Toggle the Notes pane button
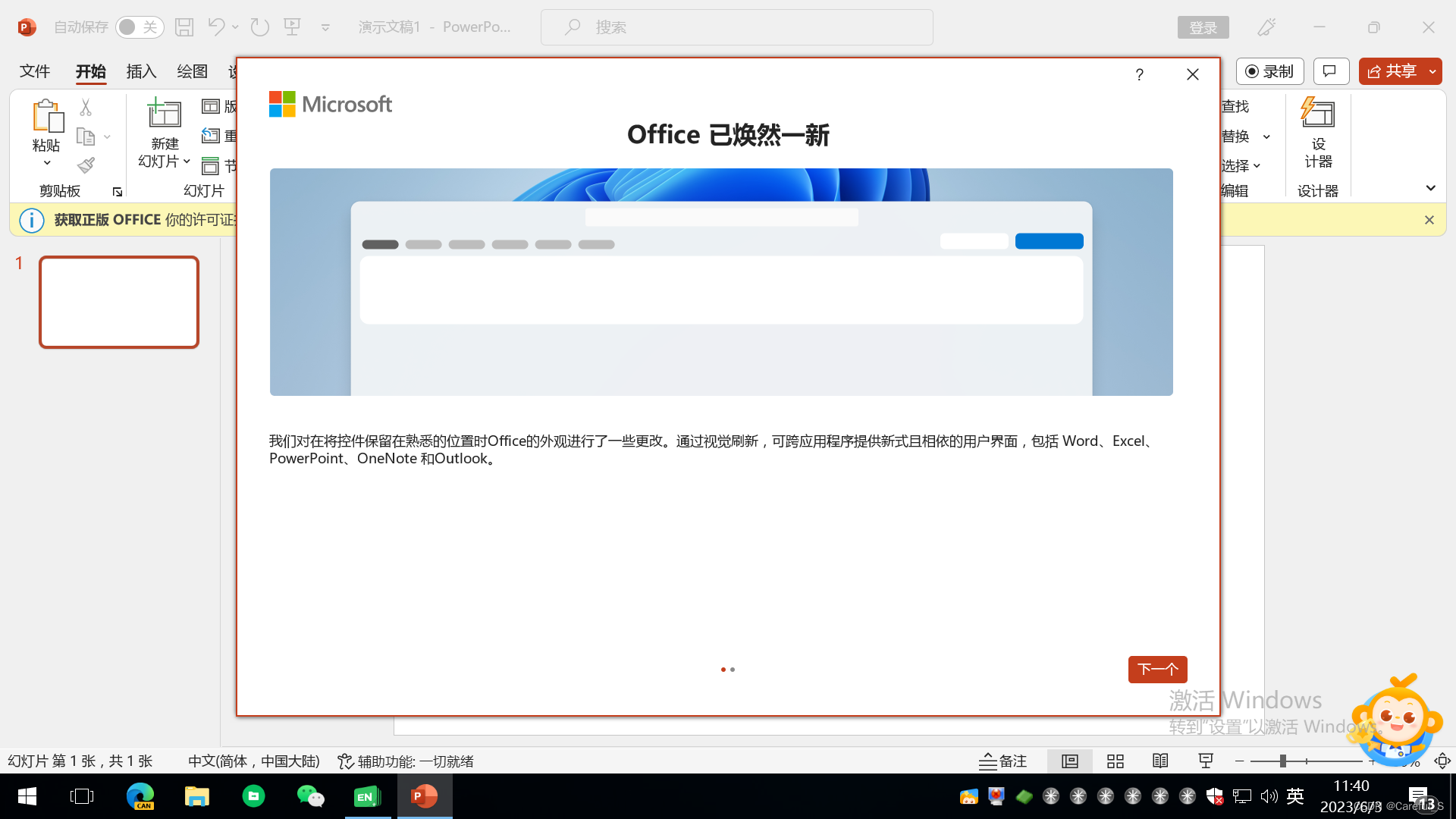 coord(1003,761)
